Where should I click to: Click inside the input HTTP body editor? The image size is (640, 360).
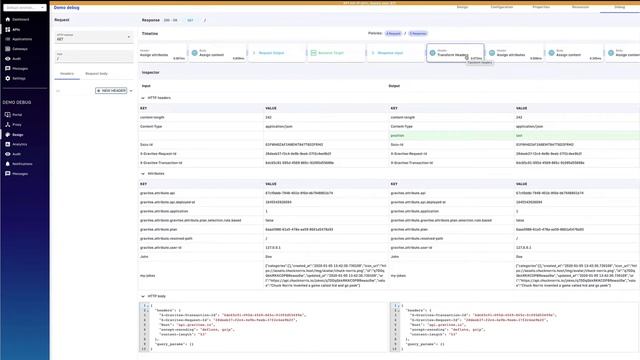263,327
